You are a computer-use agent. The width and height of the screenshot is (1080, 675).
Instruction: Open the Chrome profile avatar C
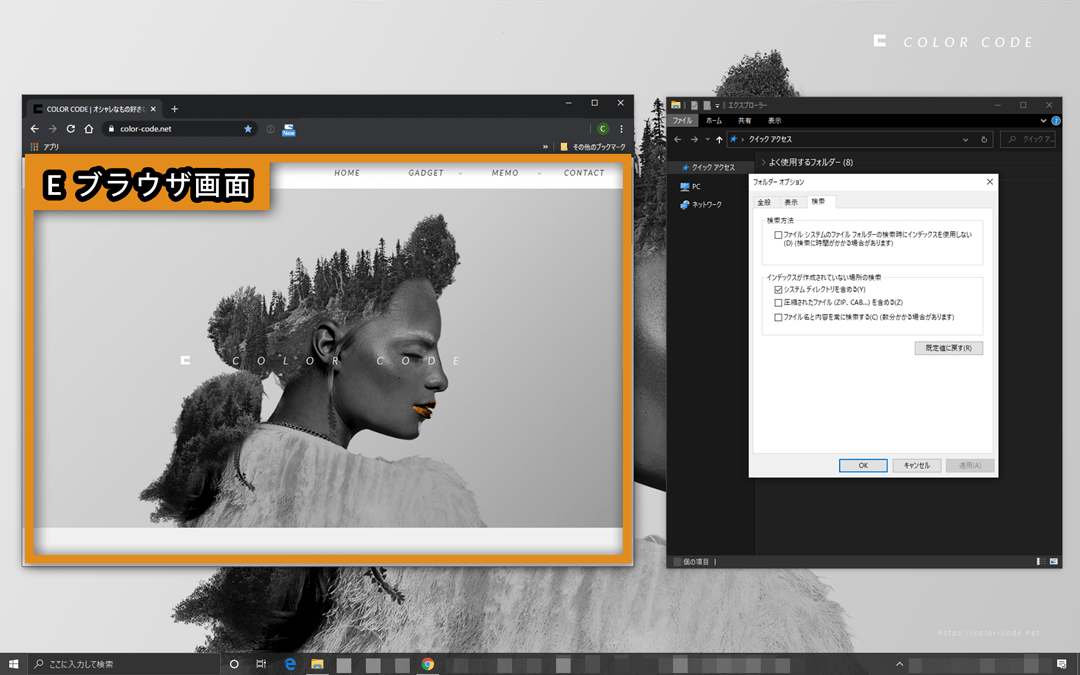click(x=603, y=129)
